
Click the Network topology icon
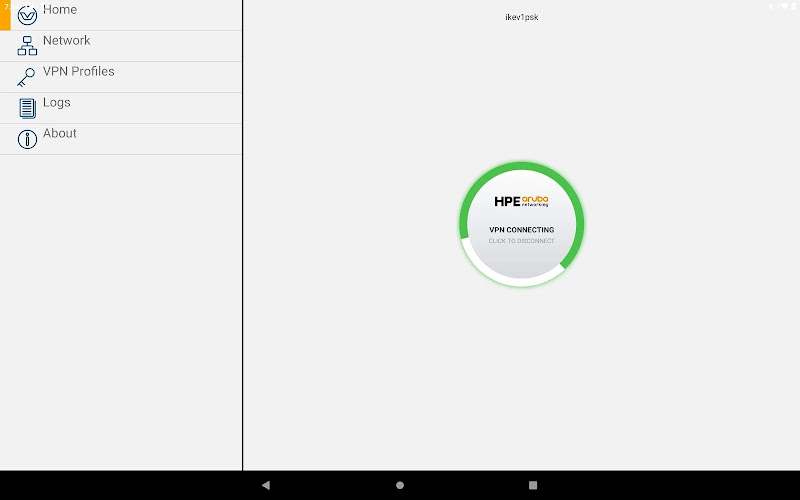pos(27,45)
